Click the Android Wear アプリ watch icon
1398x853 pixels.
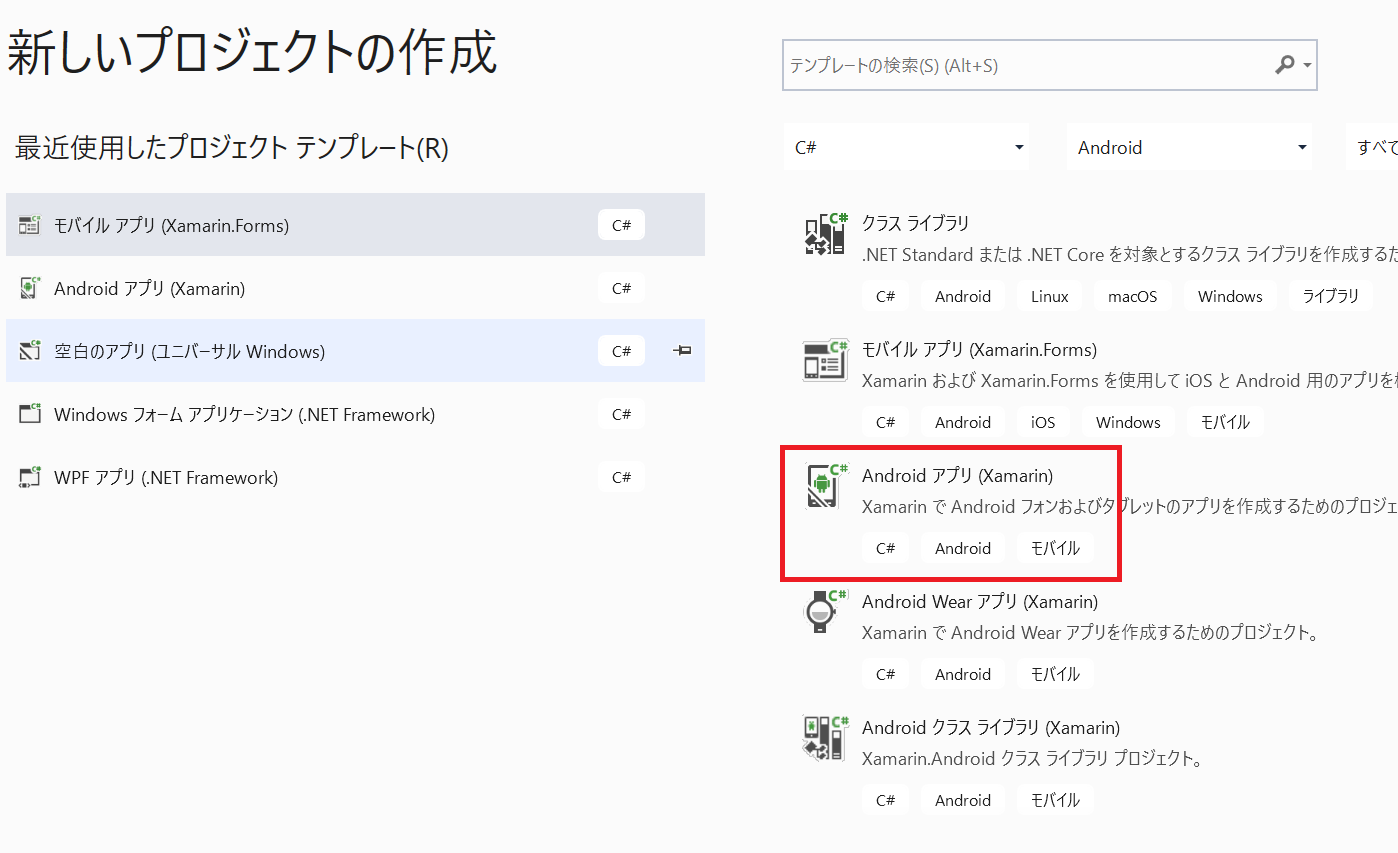826,612
